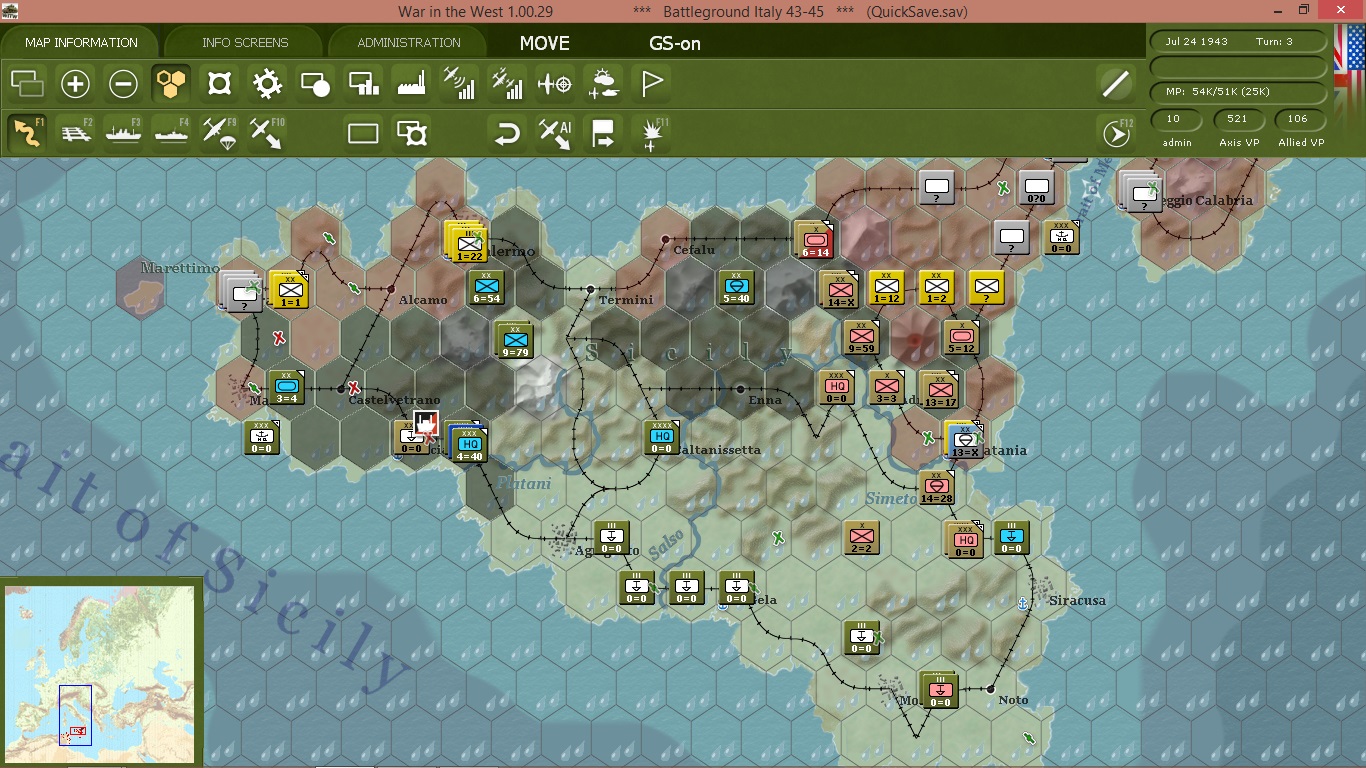Click the Allied VP value 106

1298,119
